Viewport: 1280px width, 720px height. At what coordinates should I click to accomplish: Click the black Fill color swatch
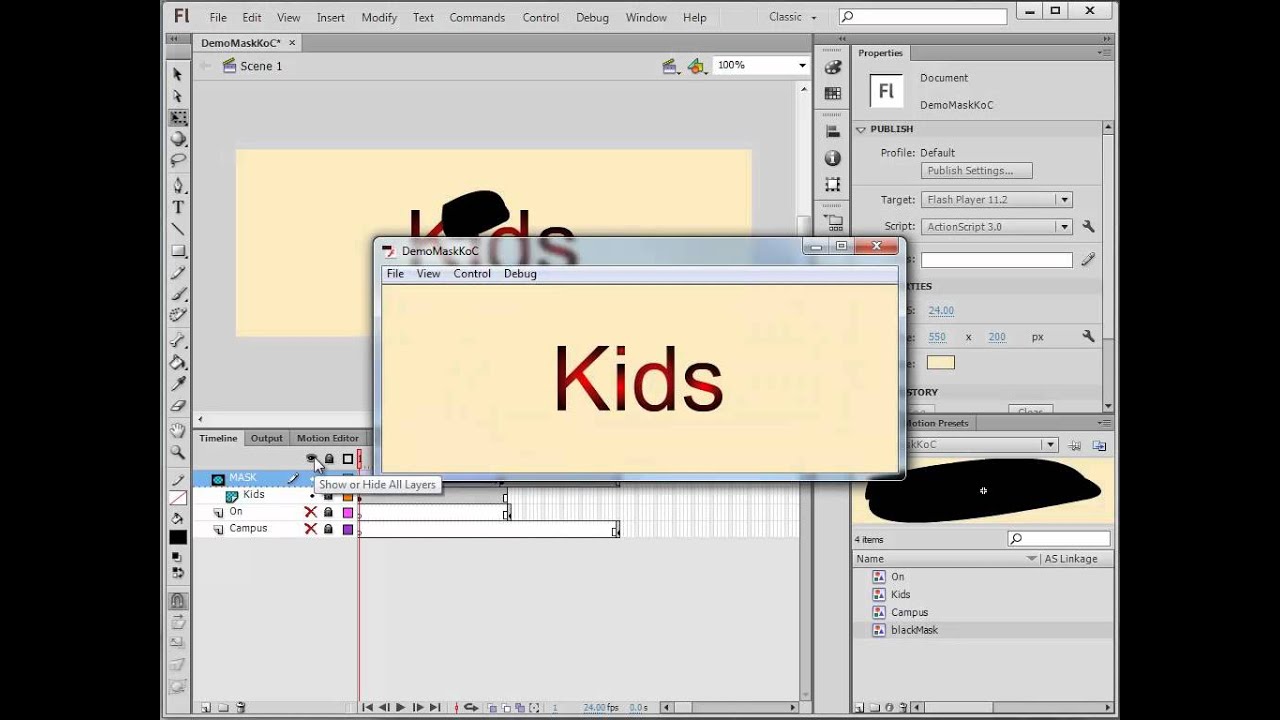point(178,537)
